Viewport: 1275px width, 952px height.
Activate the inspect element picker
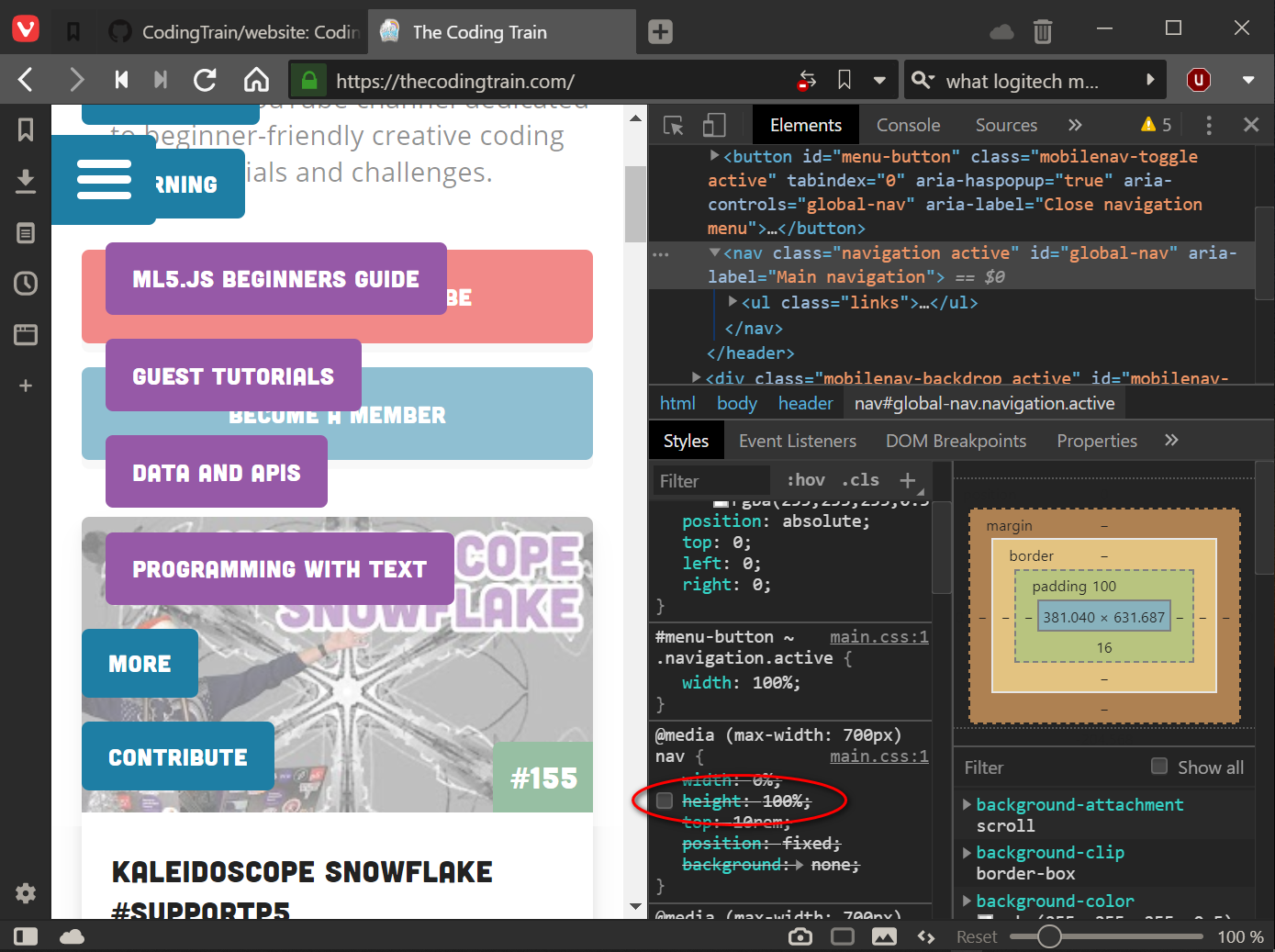[x=673, y=125]
